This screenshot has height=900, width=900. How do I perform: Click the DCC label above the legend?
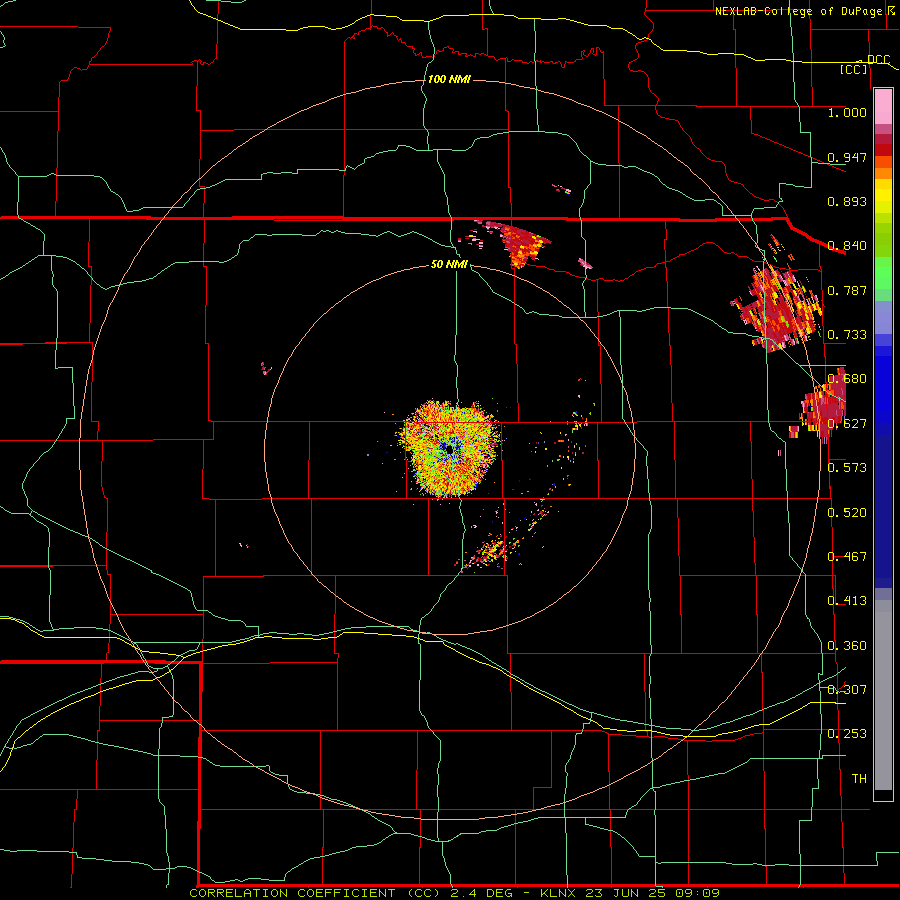(x=878, y=60)
